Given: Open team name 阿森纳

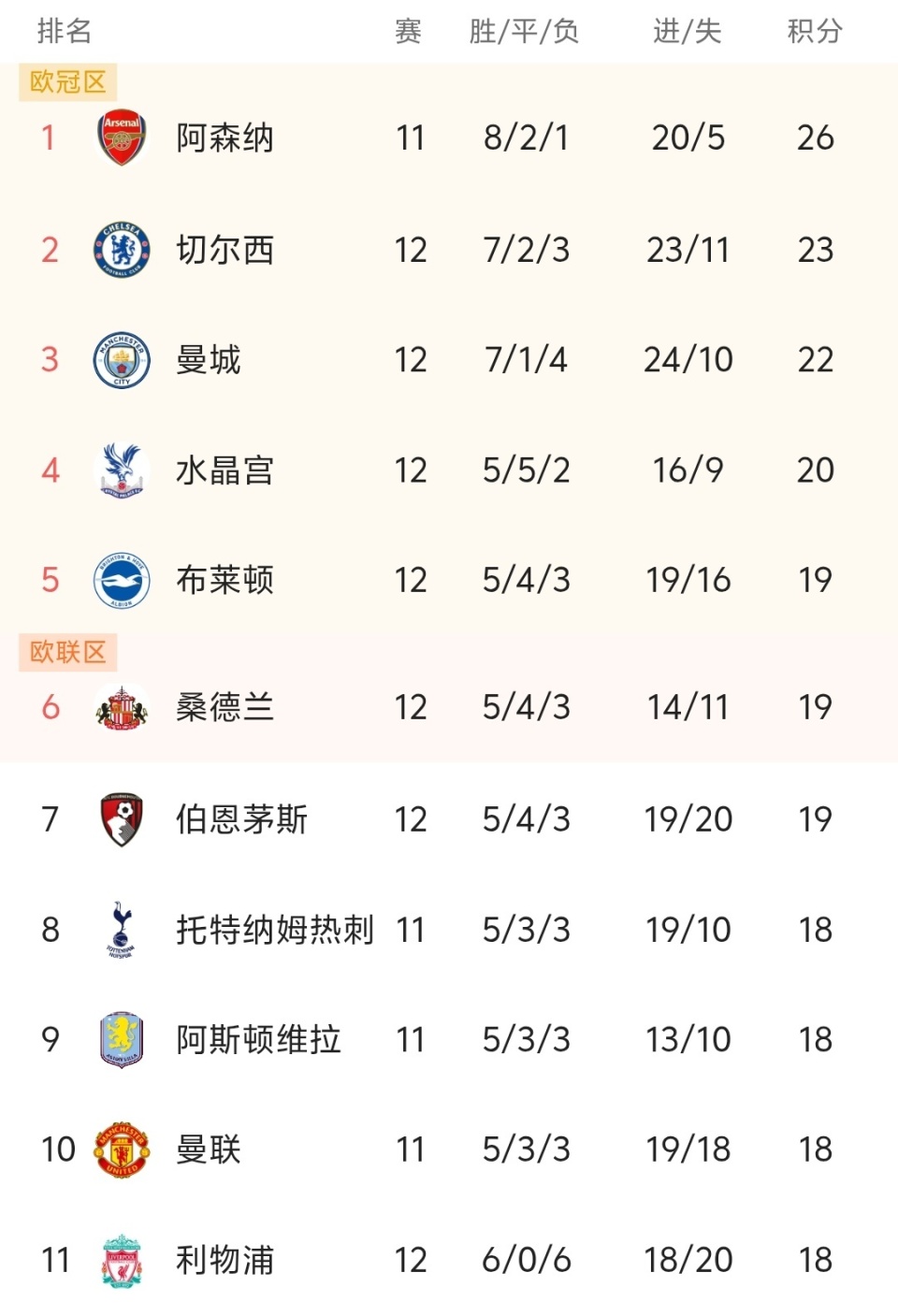Looking at the screenshot, I should 224,138.
